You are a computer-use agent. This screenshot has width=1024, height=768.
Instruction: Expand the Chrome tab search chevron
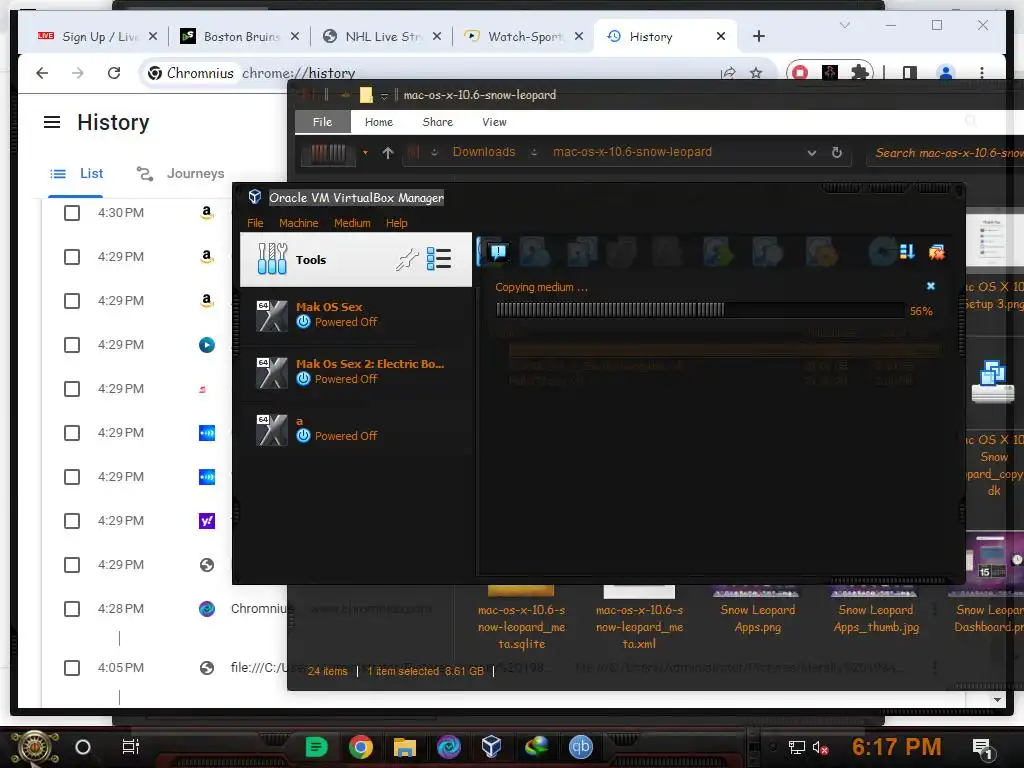coord(844,25)
